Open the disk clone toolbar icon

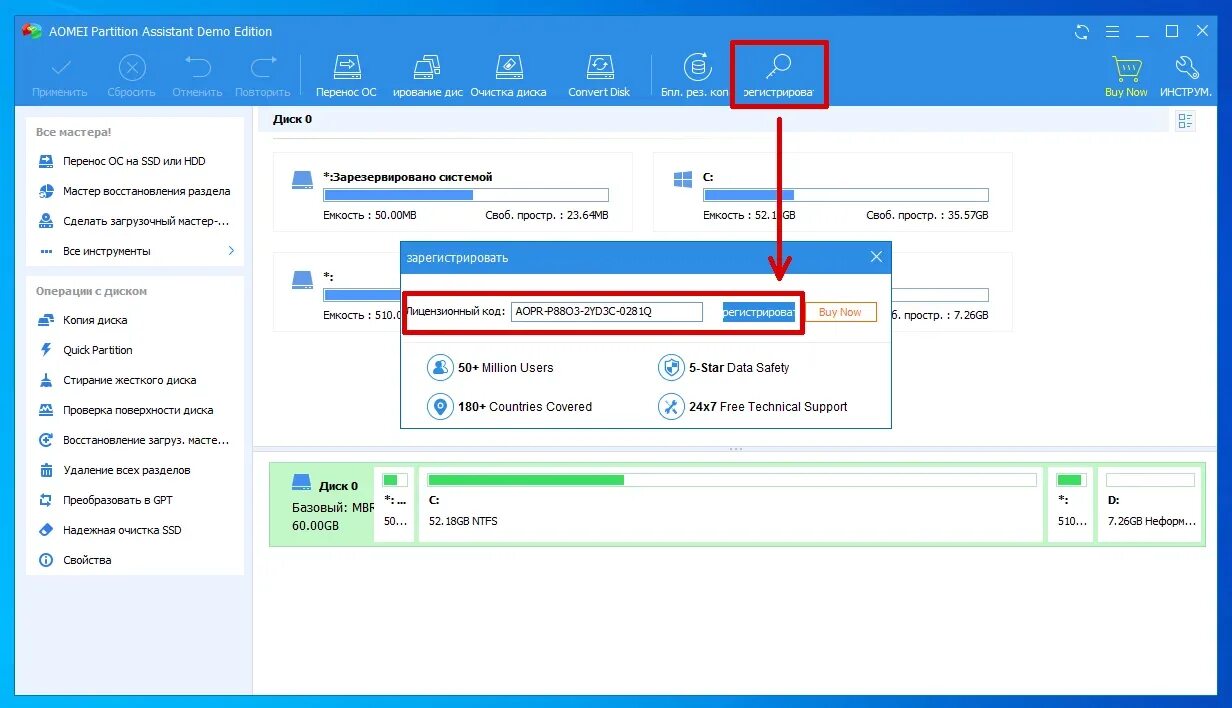pyautogui.click(x=426, y=68)
